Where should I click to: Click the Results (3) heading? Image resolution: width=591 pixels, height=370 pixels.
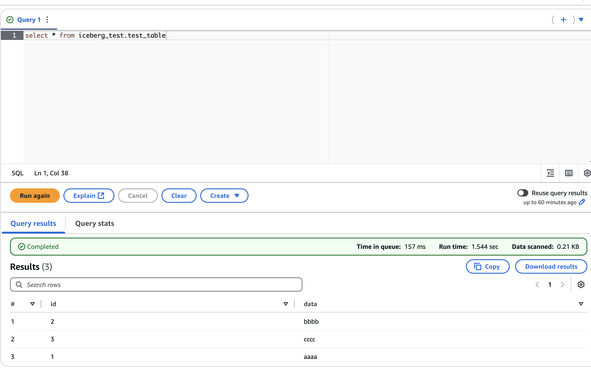pos(31,267)
